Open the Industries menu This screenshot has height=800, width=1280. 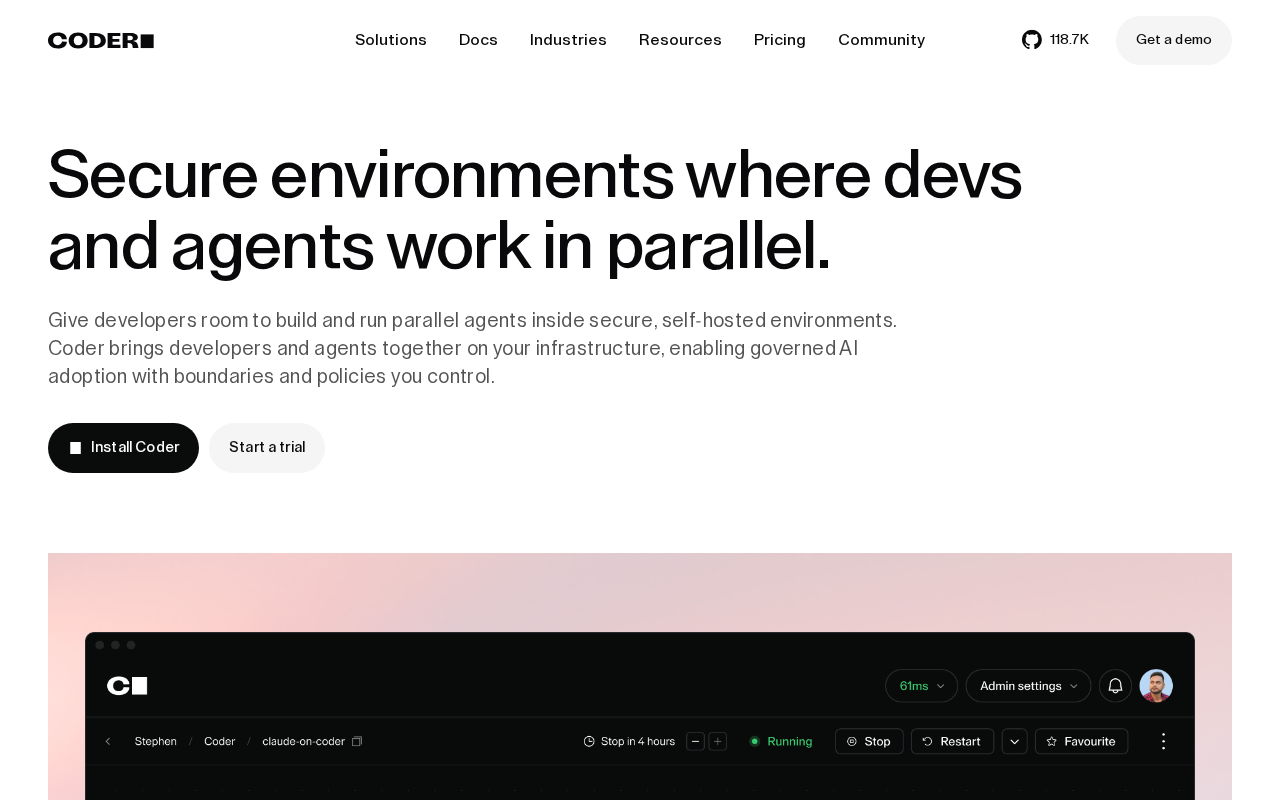coord(568,40)
